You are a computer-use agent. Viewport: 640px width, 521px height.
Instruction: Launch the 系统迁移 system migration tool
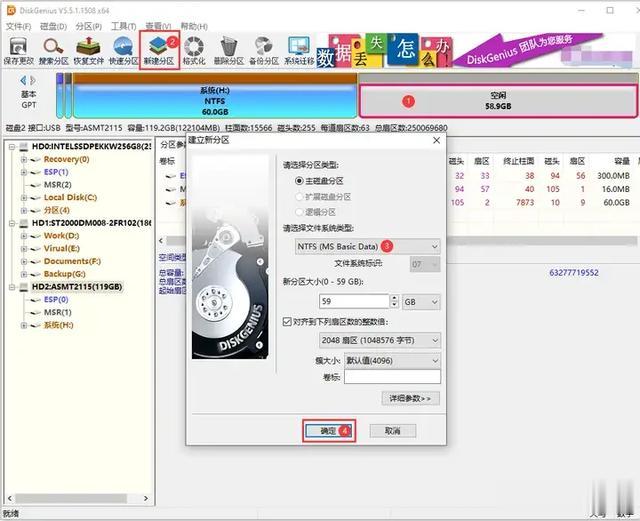click(299, 51)
